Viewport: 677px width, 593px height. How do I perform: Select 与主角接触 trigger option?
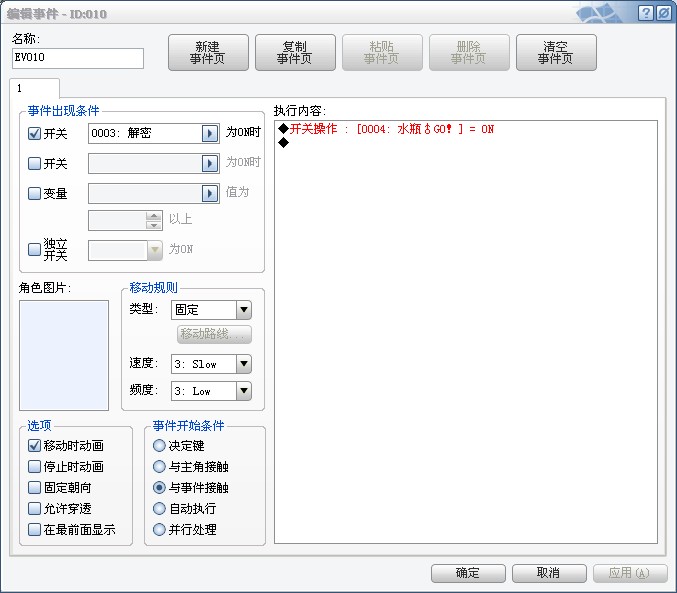pyautogui.click(x=159, y=466)
